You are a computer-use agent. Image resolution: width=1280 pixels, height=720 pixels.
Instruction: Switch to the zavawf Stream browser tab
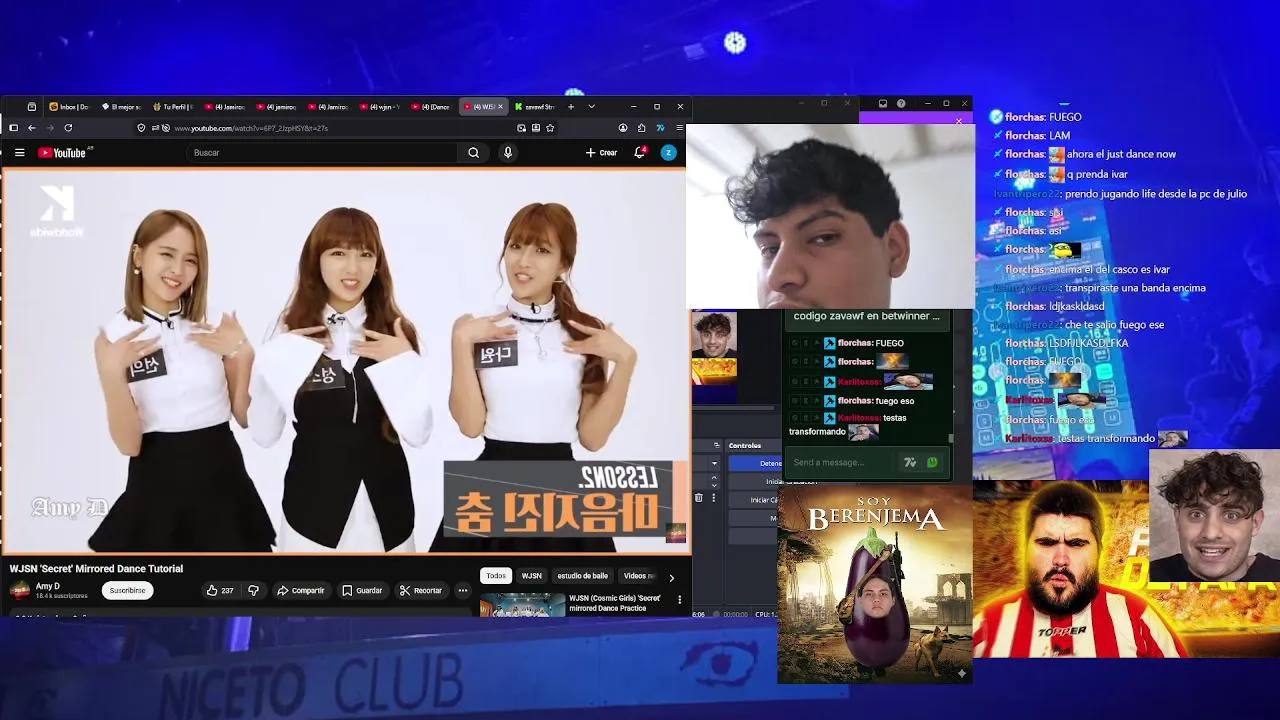tap(535, 107)
